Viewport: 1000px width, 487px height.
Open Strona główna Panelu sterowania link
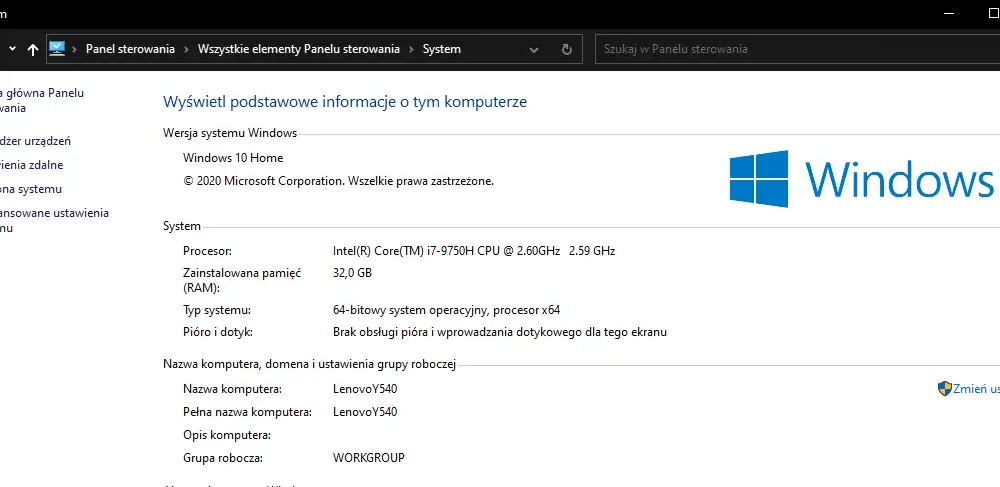click(x=42, y=100)
